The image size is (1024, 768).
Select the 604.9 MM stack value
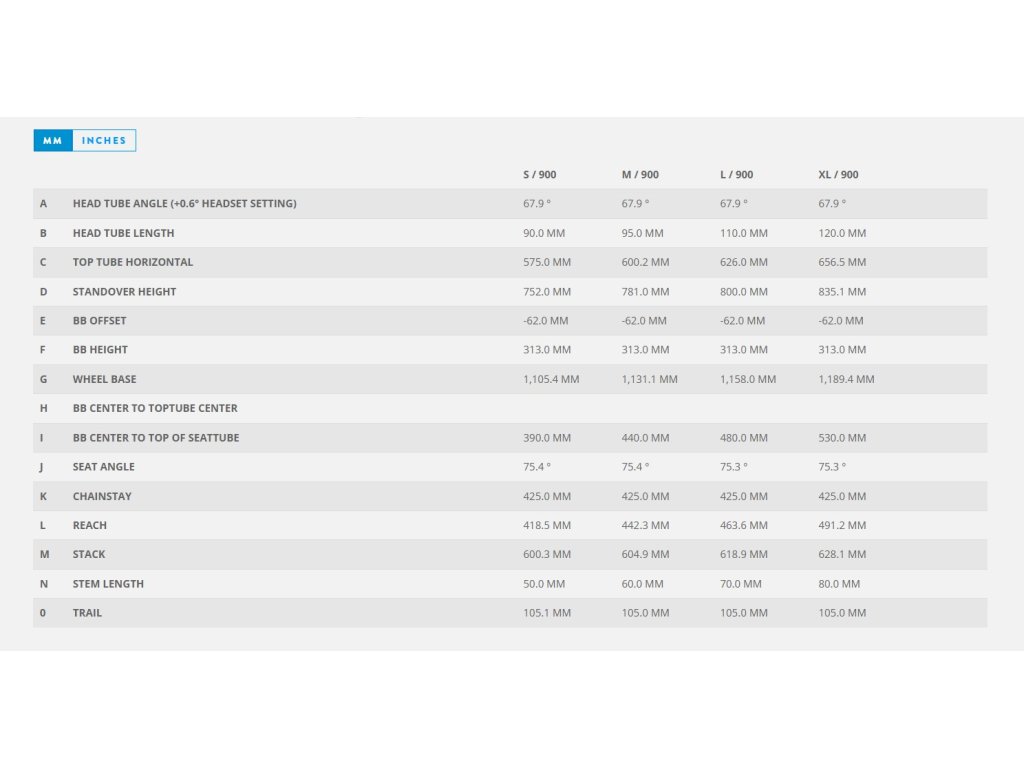pos(645,554)
